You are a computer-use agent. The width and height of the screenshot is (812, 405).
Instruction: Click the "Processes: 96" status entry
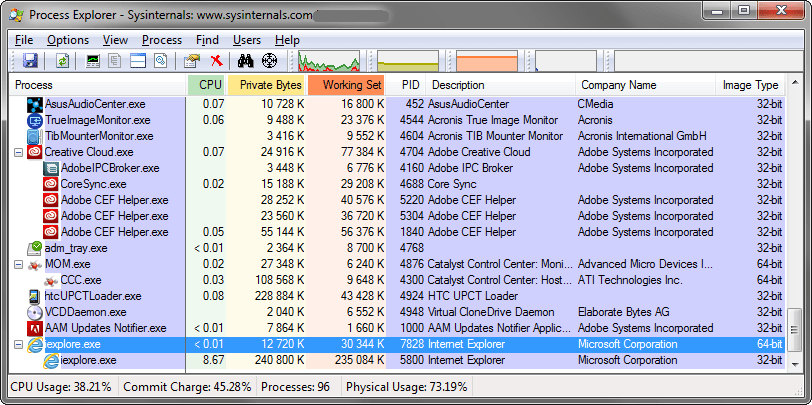[296, 387]
